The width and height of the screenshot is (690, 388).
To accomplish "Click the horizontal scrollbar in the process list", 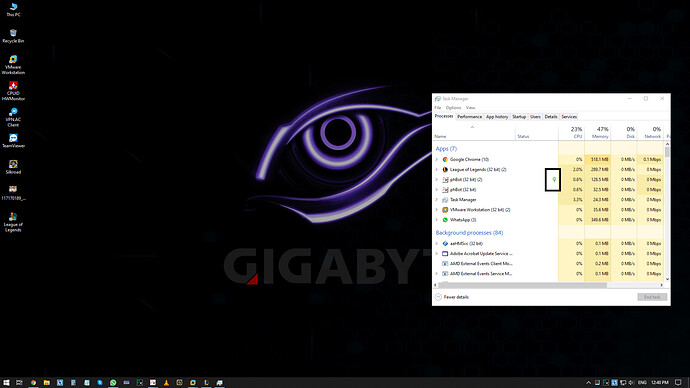I will tap(522, 285).
